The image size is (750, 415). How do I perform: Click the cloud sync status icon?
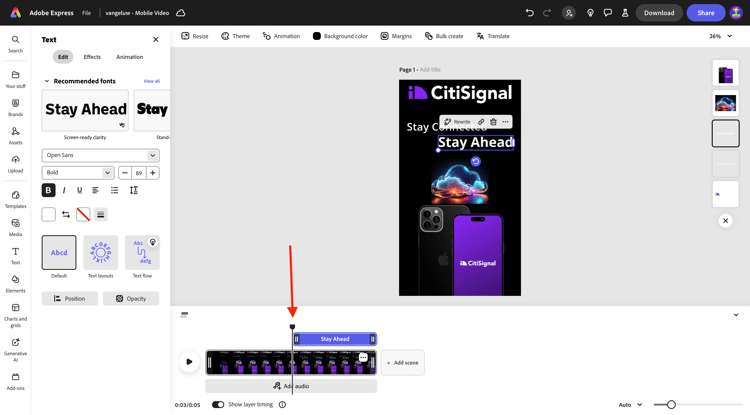tap(181, 13)
